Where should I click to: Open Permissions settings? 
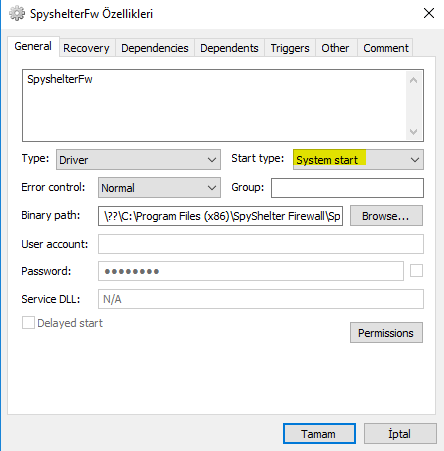click(x=386, y=333)
